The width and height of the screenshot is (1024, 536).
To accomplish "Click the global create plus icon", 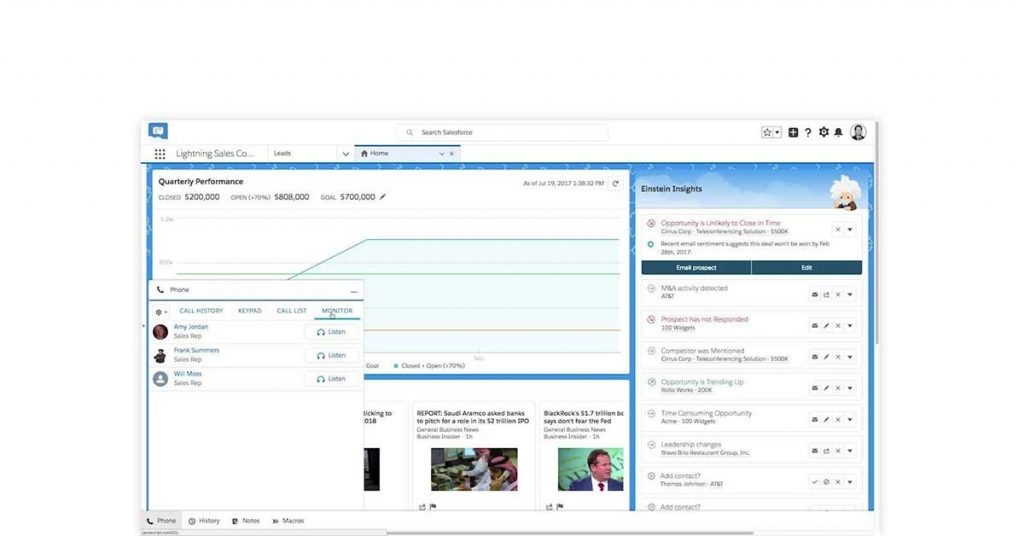I will click(x=793, y=132).
